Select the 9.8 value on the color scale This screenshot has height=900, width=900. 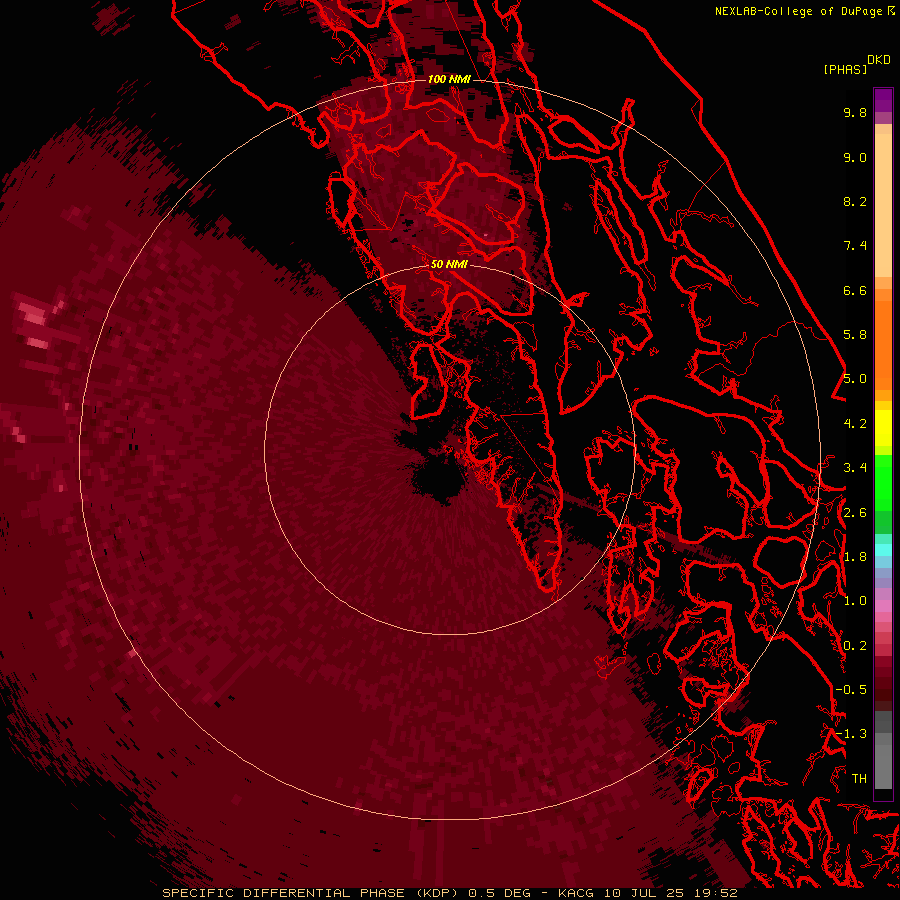pos(855,112)
